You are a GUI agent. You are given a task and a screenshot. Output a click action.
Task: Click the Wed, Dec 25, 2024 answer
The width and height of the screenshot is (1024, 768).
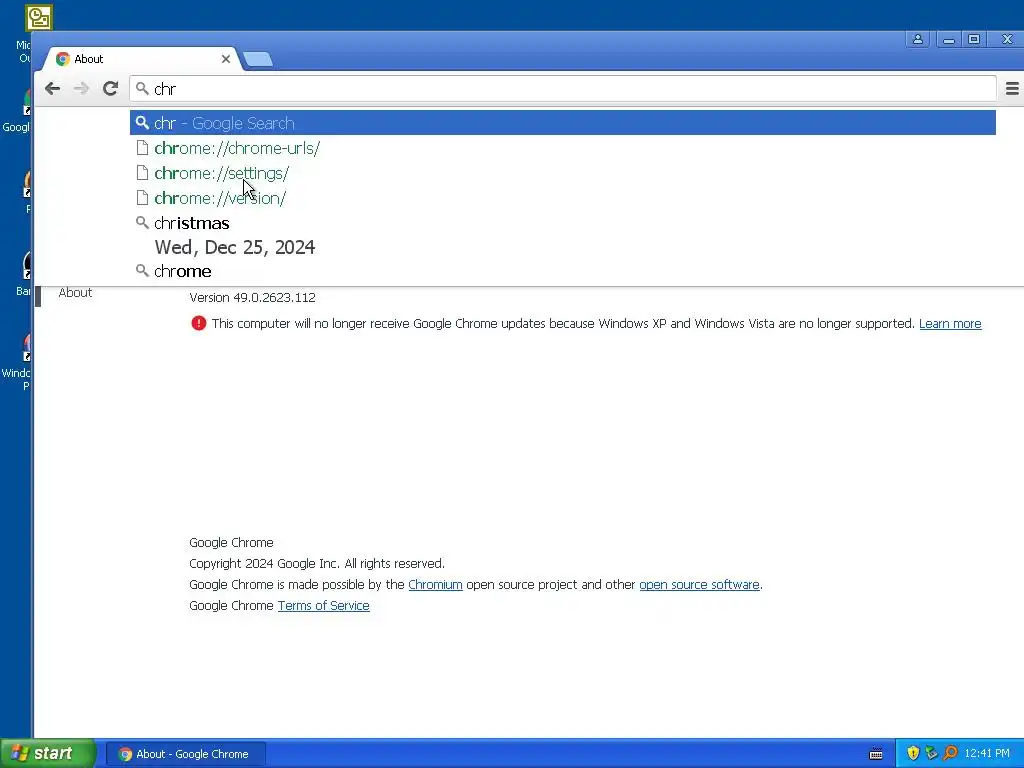click(x=234, y=248)
